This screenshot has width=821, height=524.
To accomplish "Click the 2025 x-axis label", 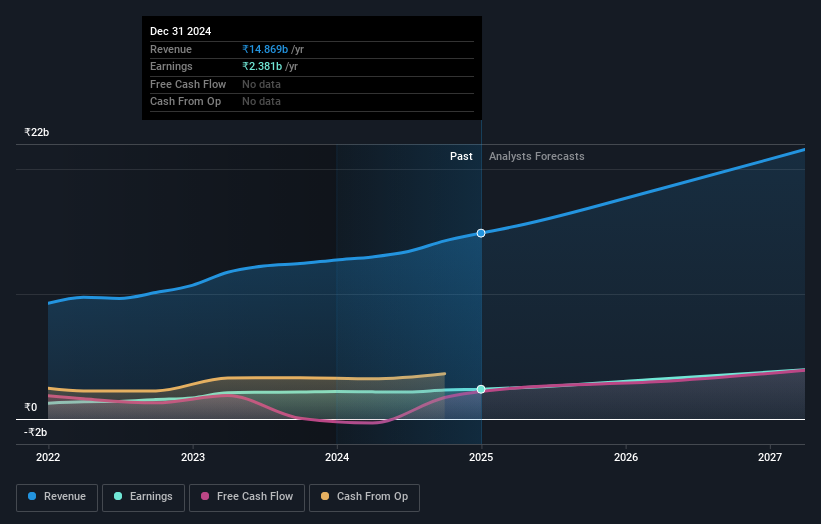I will 481,458.
